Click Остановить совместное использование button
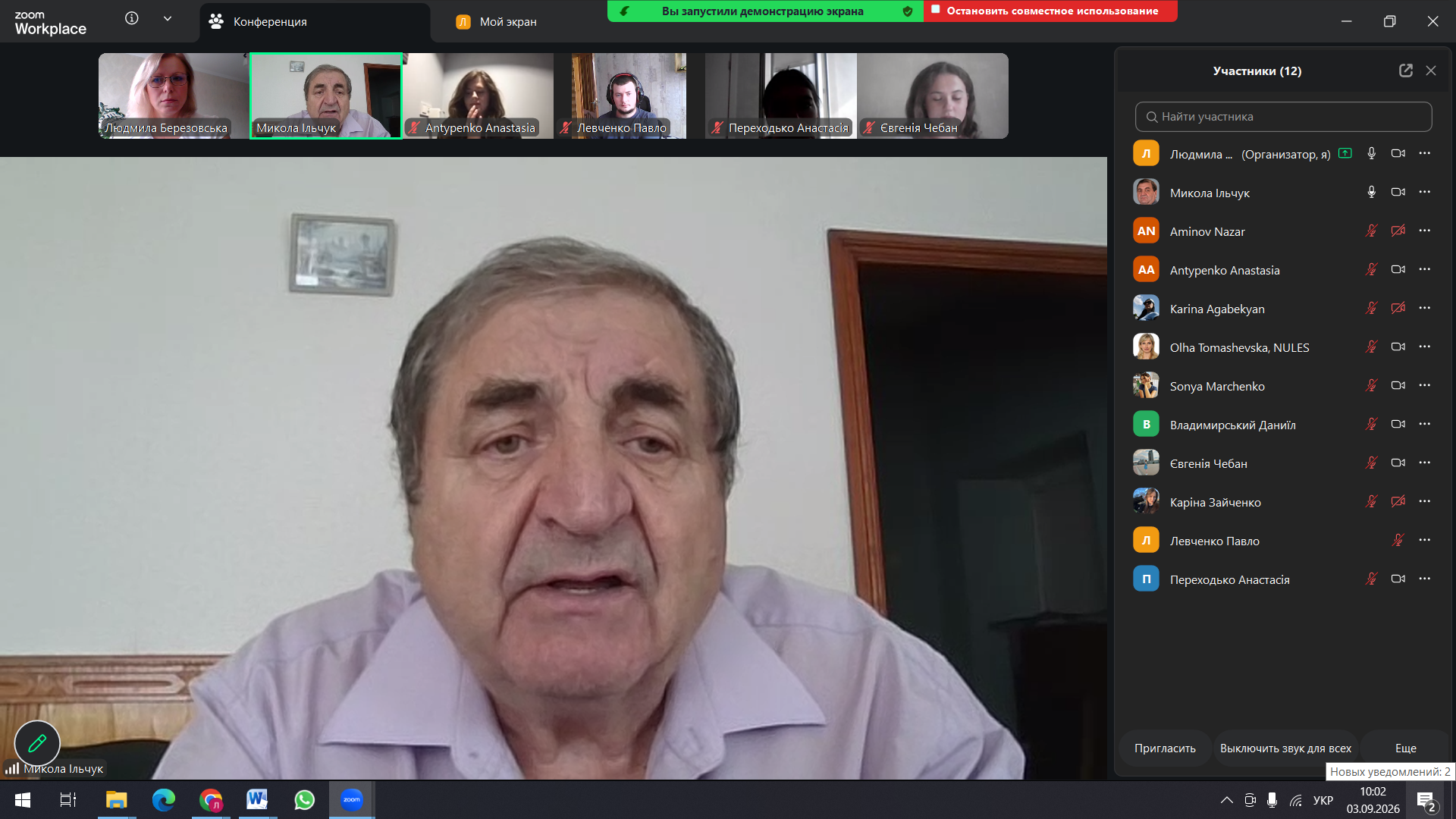This screenshot has width=1456, height=819. tap(1050, 11)
